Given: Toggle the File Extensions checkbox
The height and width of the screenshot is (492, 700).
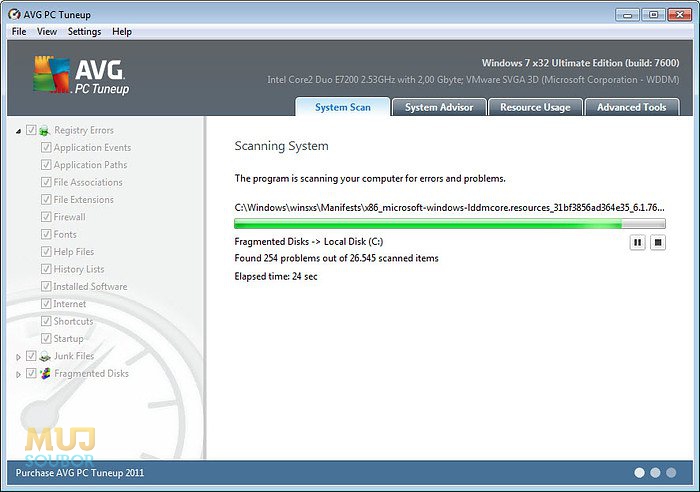Looking at the screenshot, I should click(x=46, y=199).
